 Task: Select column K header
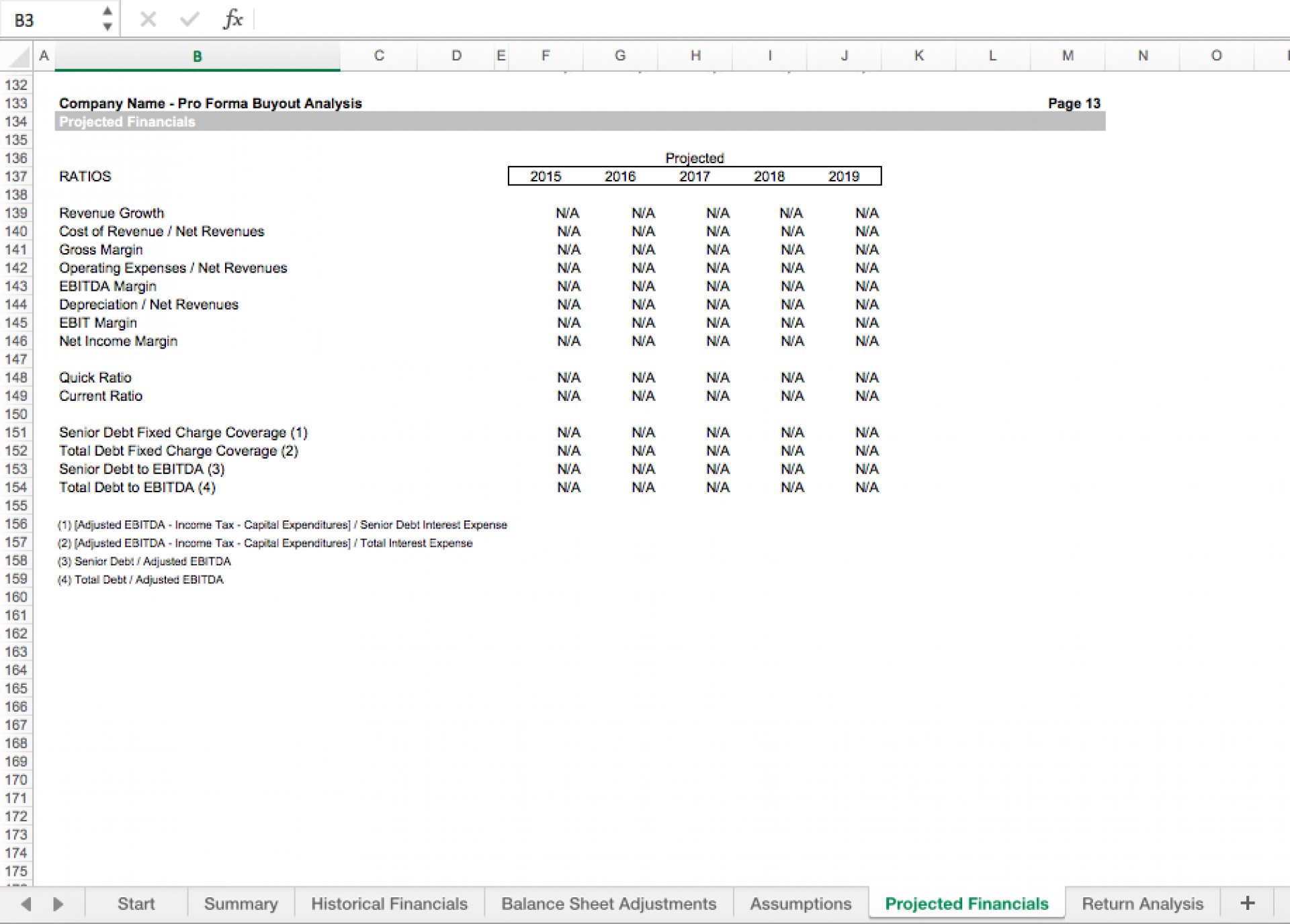[919, 56]
